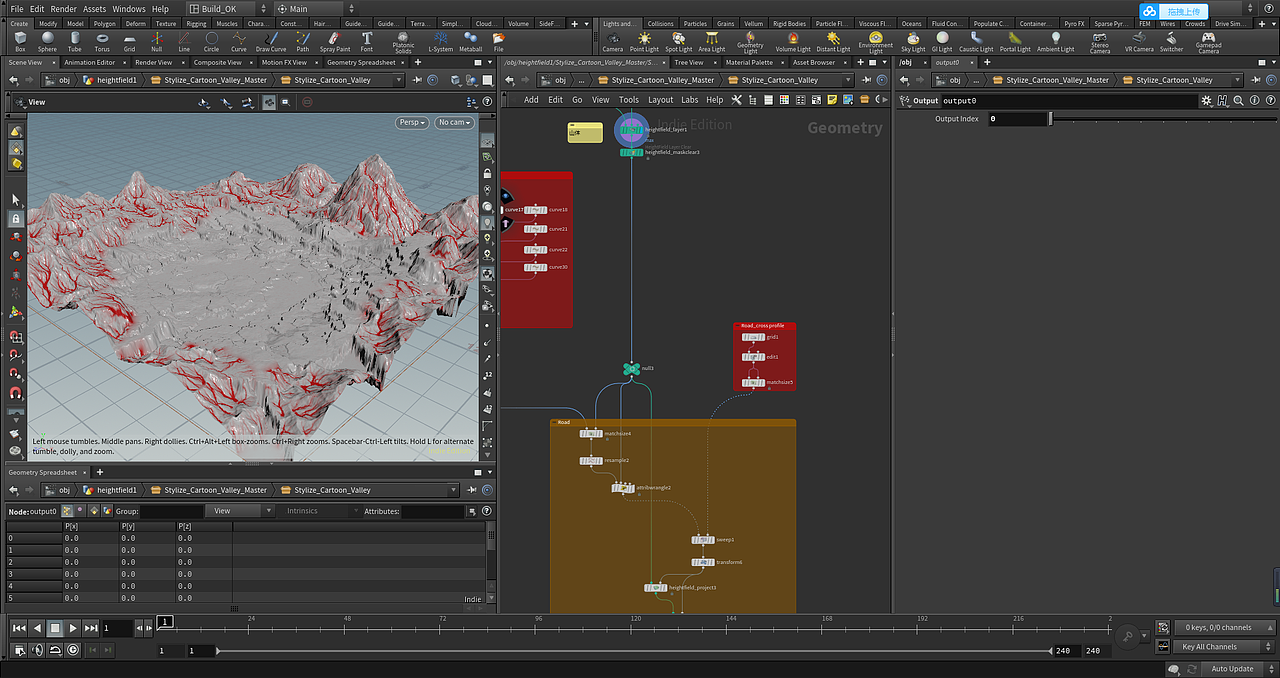Image resolution: width=1280 pixels, height=678 pixels.
Task: Open the Assets menu
Action: 94,9
